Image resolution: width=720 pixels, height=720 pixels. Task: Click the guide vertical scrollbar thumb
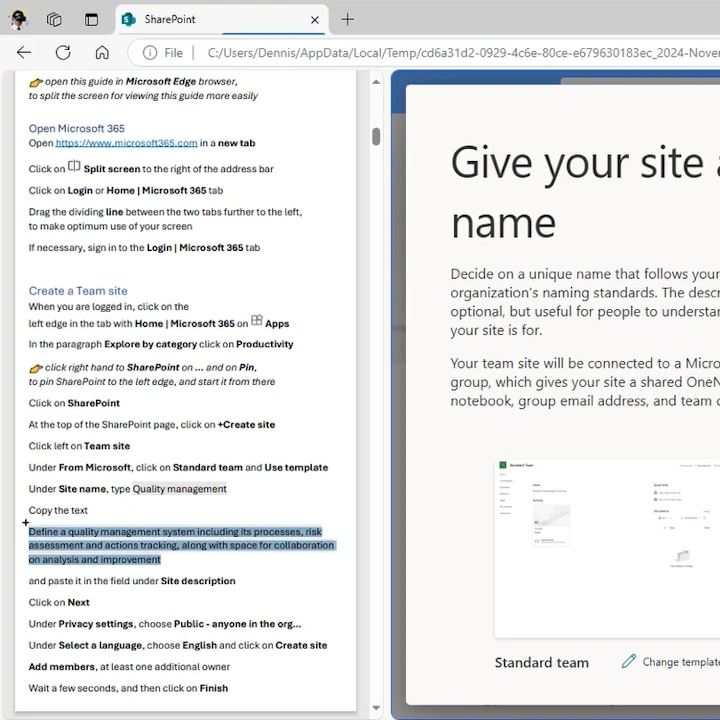coord(376,136)
